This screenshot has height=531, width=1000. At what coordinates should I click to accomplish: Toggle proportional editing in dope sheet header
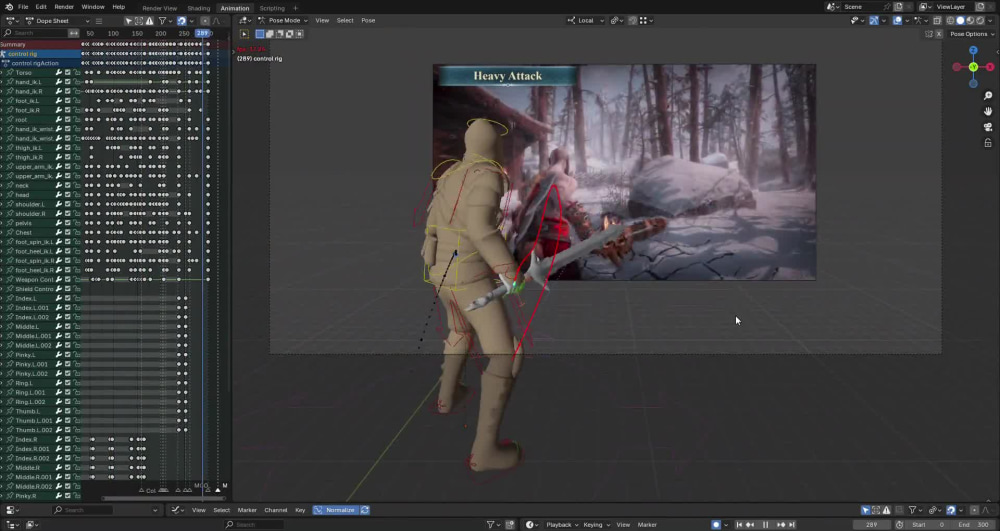205,21
